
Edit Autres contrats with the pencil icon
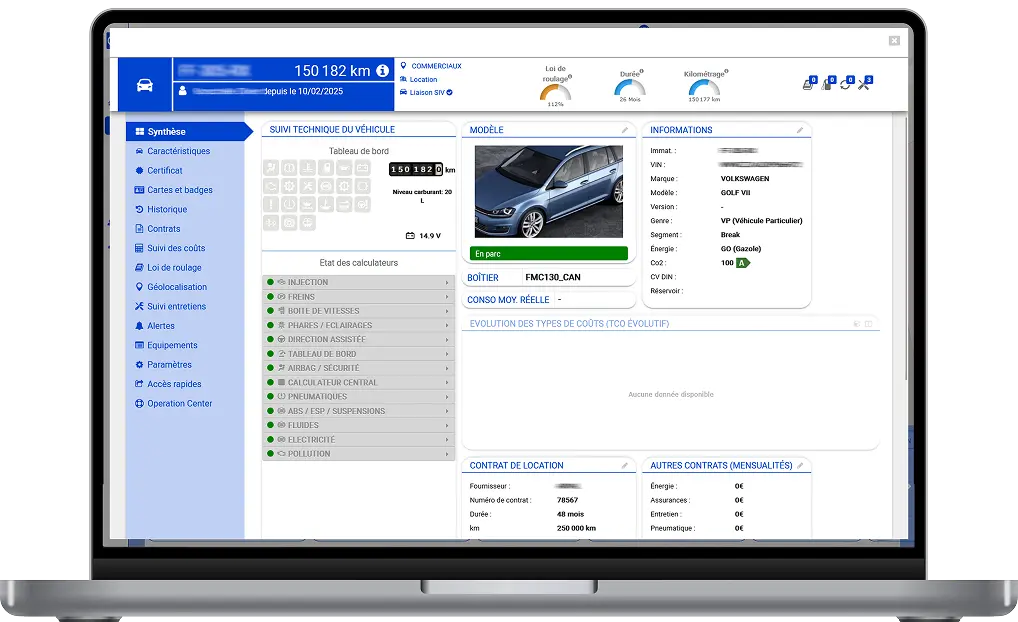(x=800, y=466)
